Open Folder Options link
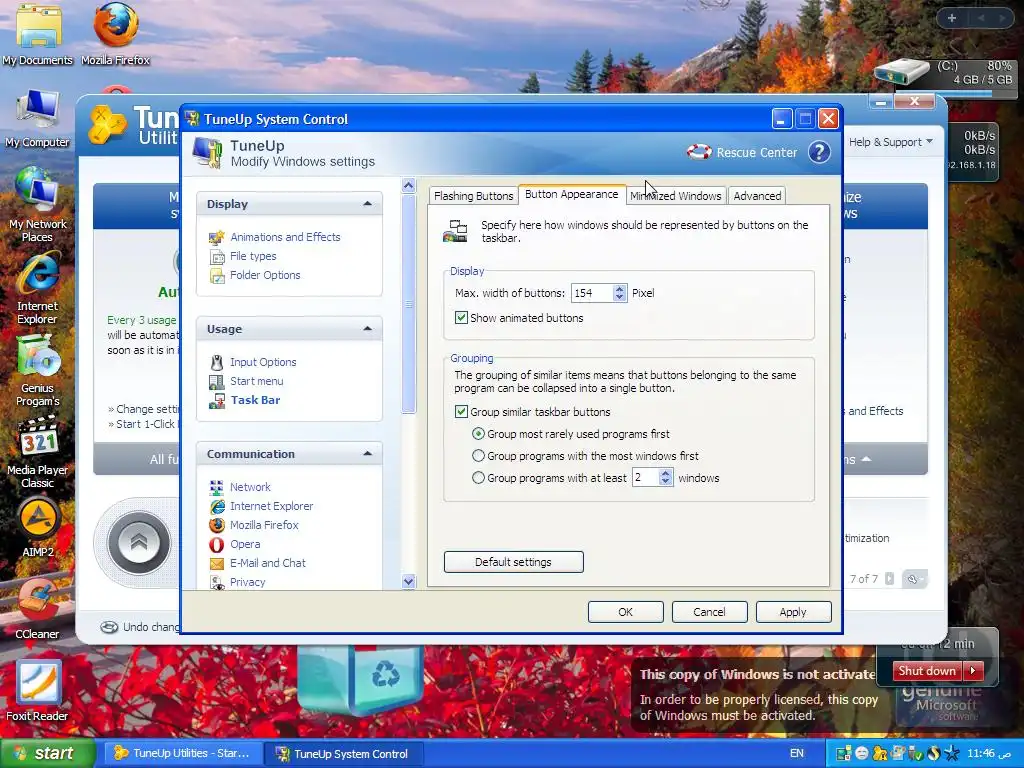Screen dimensions: 1024x768 265,276
